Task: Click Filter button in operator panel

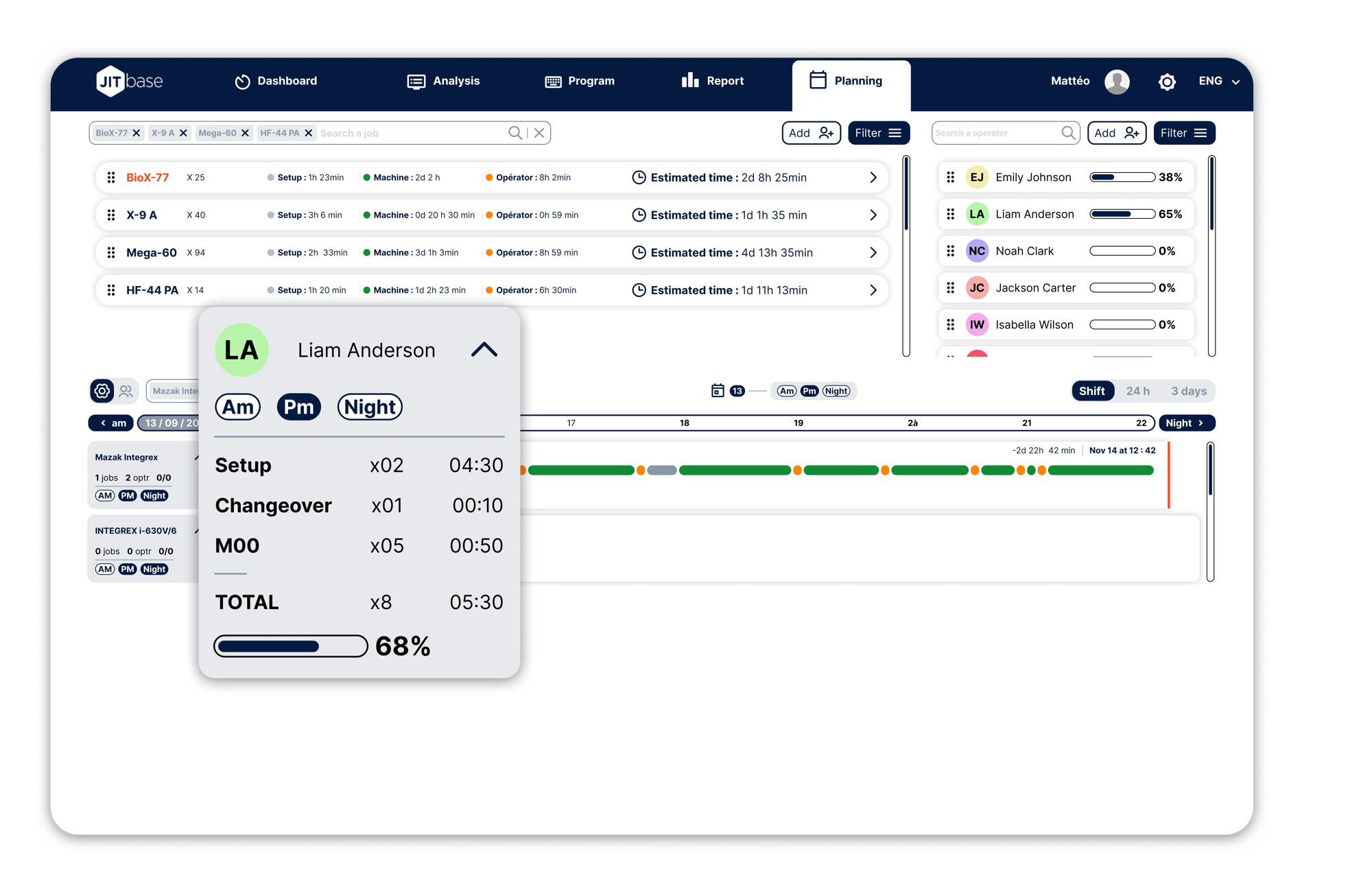Action: coord(1184,133)
